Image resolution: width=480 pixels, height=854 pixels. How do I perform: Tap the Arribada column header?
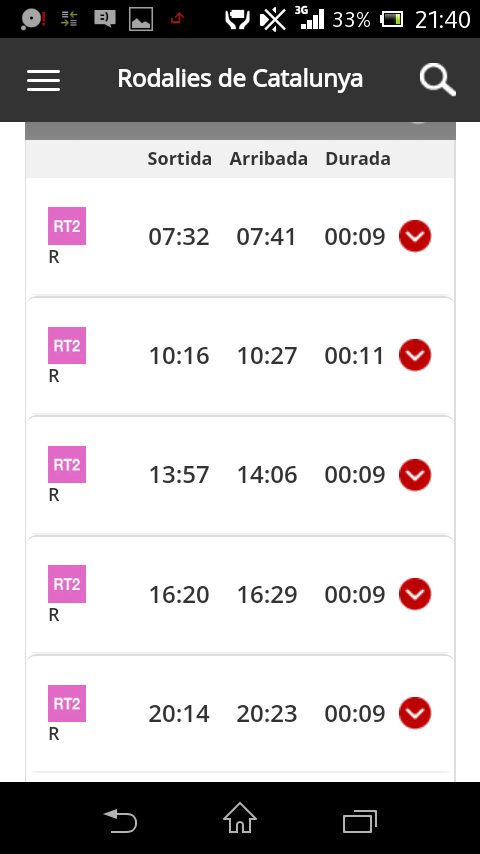tap(269, 158)
